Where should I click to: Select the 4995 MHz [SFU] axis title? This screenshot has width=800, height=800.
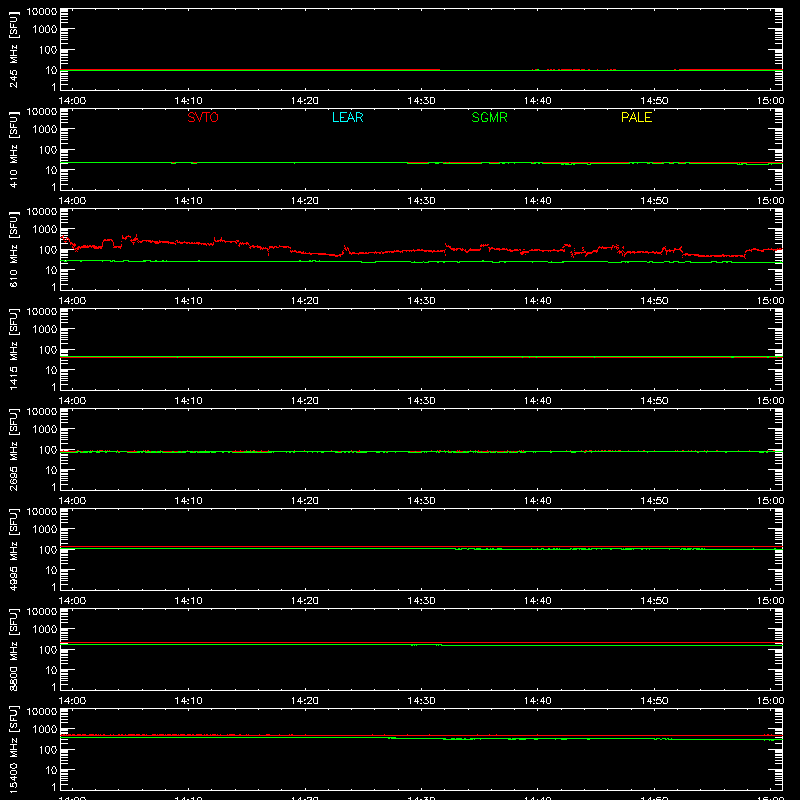click(x=14, y=549)
